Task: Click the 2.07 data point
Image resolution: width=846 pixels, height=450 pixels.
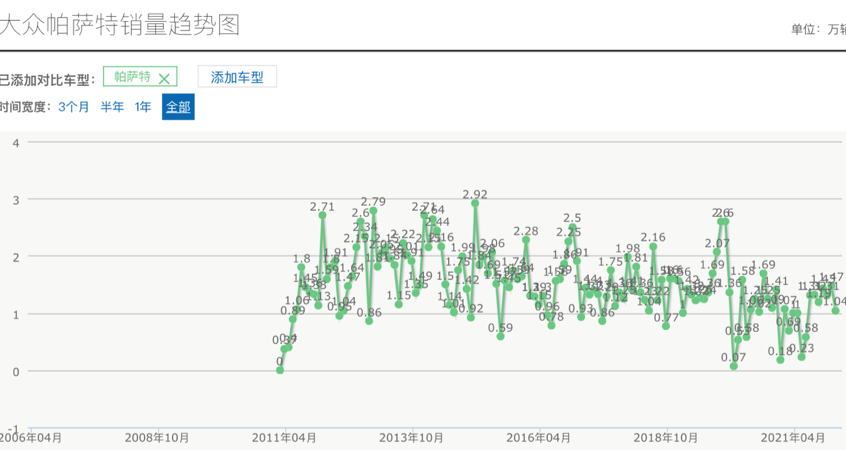Action: [x=717, y=251]
